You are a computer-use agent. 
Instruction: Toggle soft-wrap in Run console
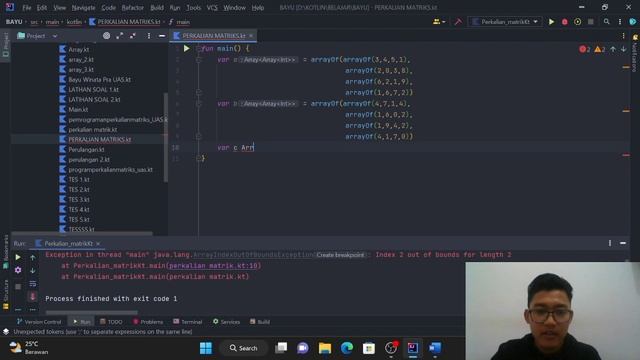coord(33,284)
